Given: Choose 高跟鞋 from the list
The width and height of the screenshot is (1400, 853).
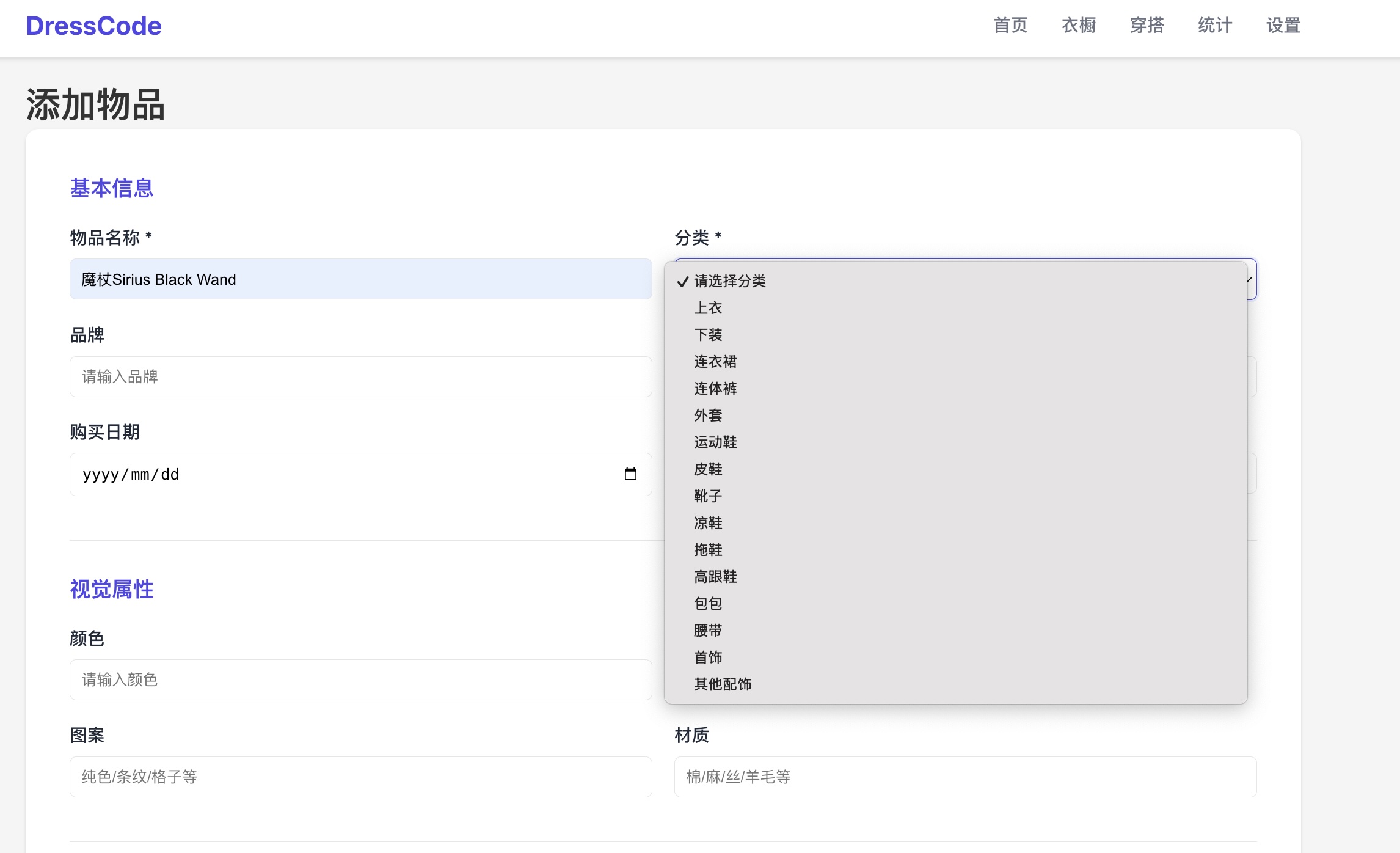Looking at the screenshot, I should (x=715, y=577).
